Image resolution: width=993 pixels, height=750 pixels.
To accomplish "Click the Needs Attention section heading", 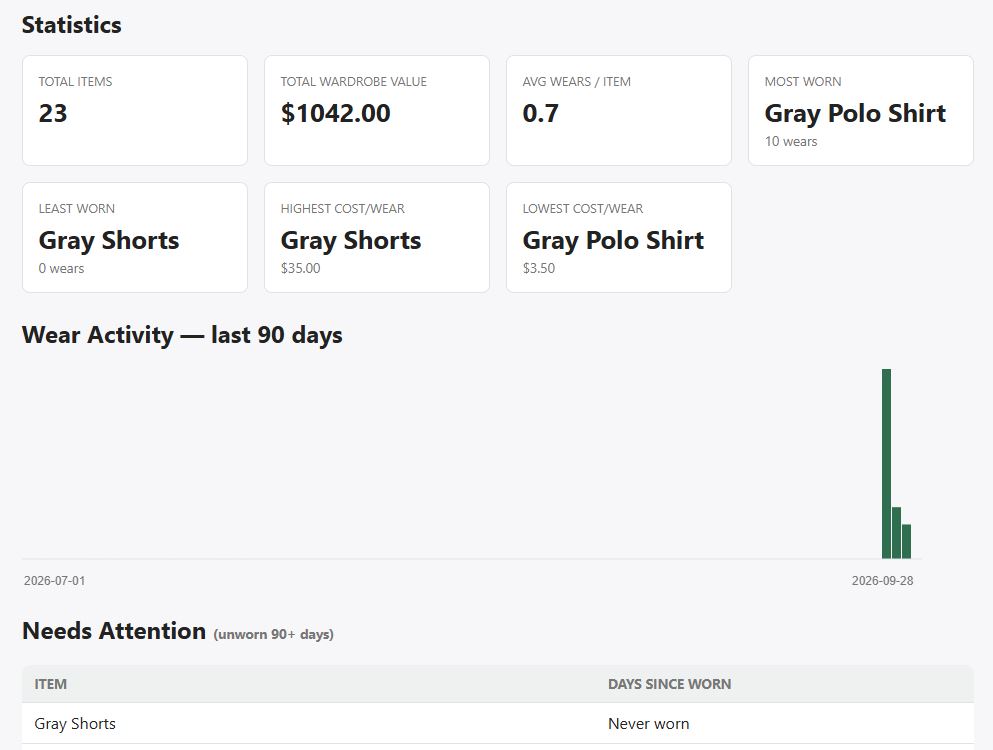I will tap(114, 631).
